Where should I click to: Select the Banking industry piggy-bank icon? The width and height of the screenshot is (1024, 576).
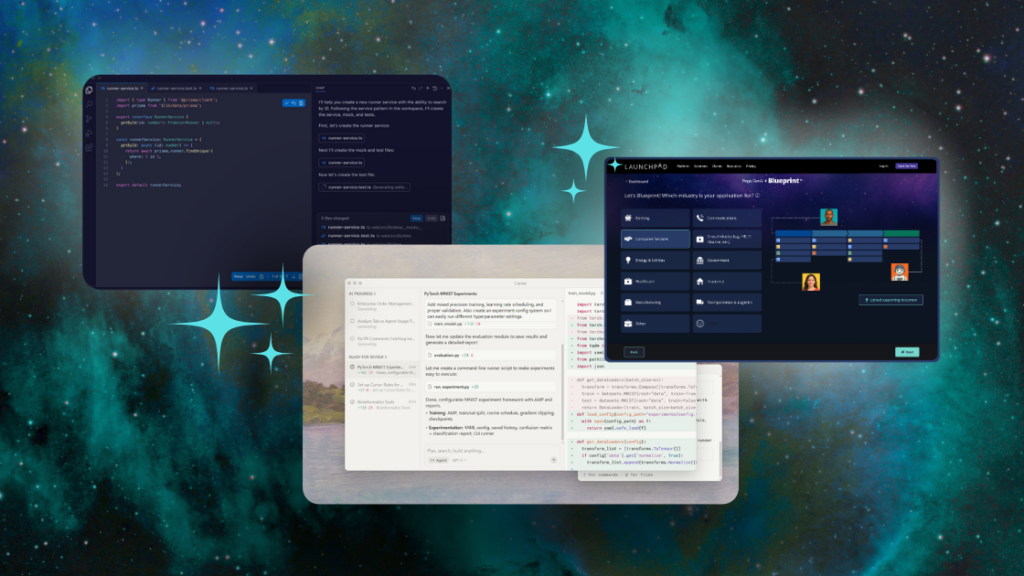click(630, 218)
